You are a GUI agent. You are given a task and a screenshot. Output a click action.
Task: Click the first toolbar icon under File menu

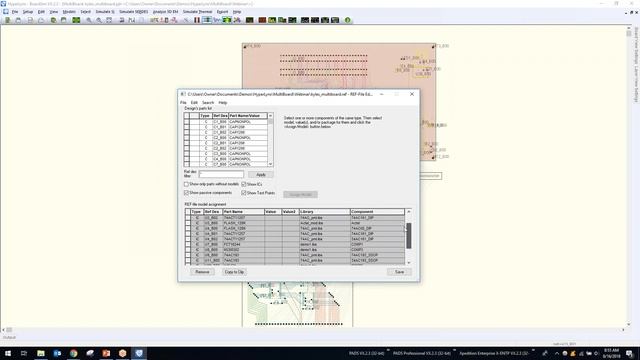tap(8, 20)
